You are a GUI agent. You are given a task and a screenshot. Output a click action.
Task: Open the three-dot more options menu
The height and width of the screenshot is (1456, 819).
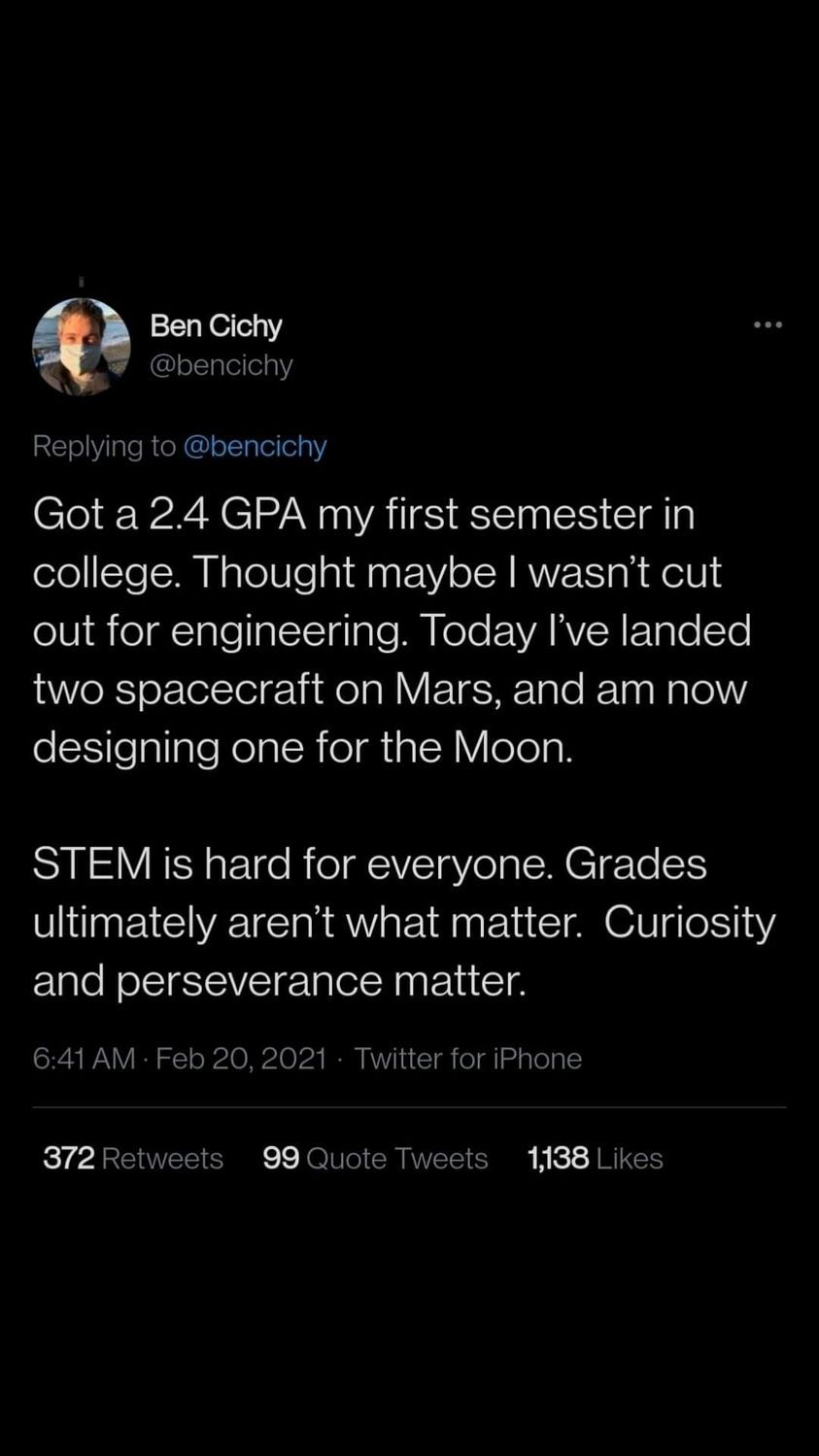click(768, 324)
